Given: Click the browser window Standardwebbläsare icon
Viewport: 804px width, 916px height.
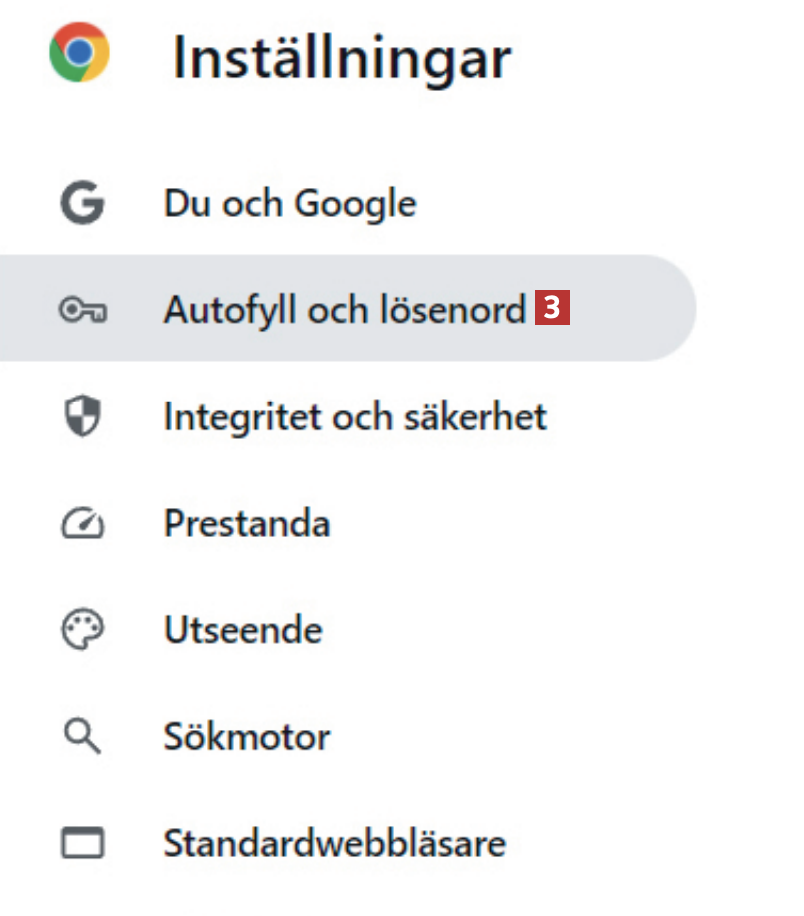Looking at the screenshot, I should 82,844.
